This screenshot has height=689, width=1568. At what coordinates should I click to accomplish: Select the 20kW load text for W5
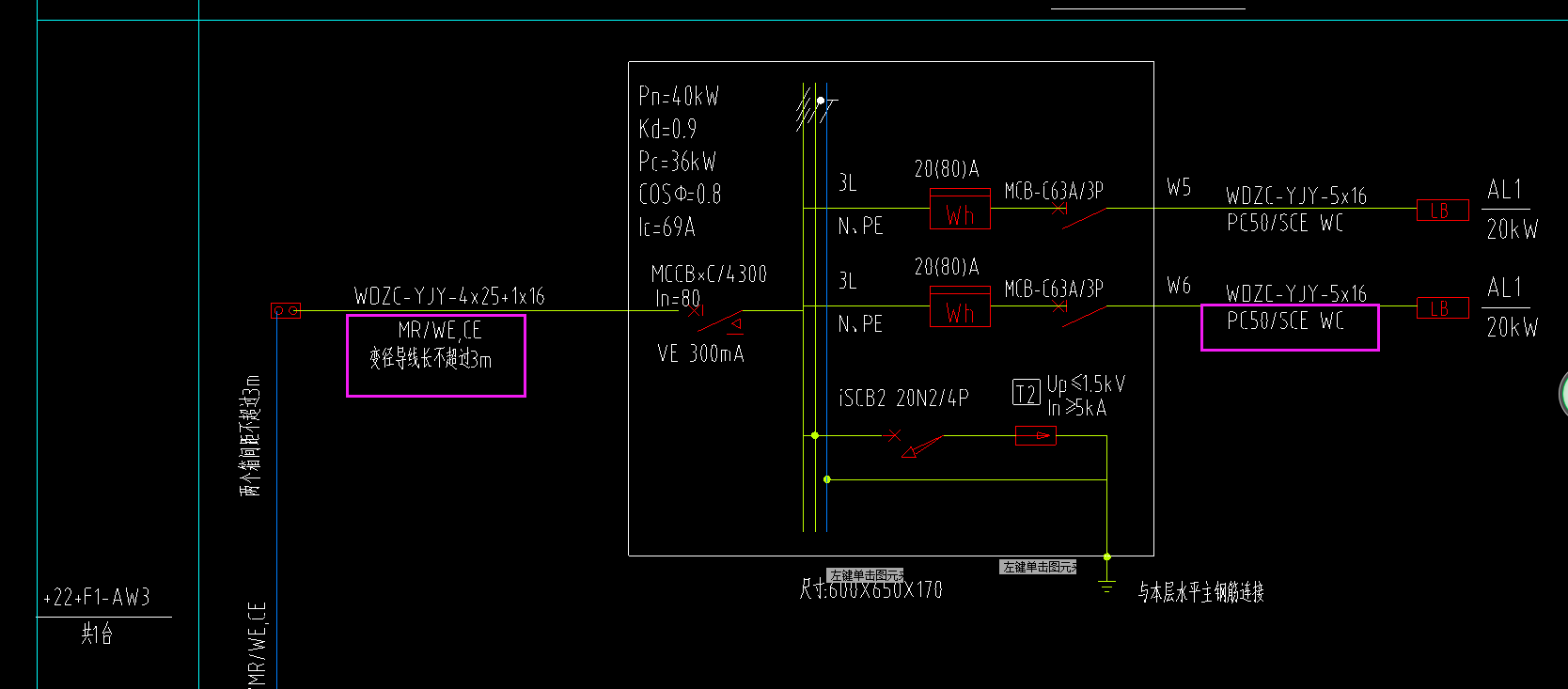[1512, 228]
